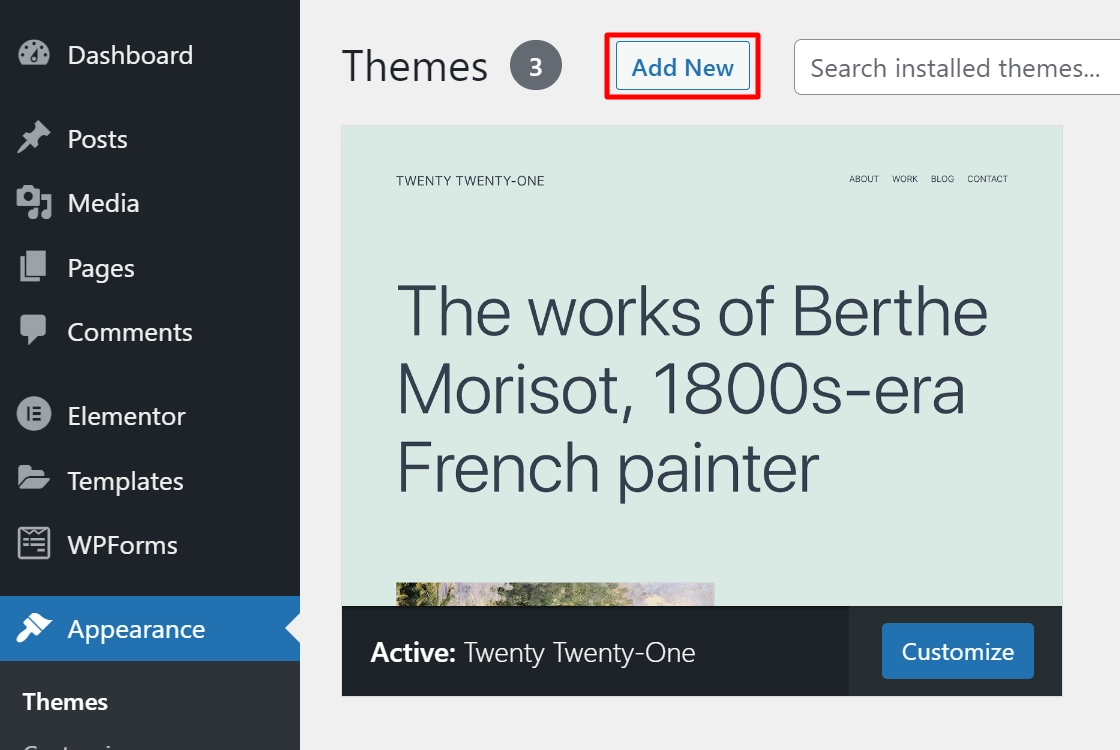
Task: Click the Dashboard gauge icon
Action: click(34, 54)
